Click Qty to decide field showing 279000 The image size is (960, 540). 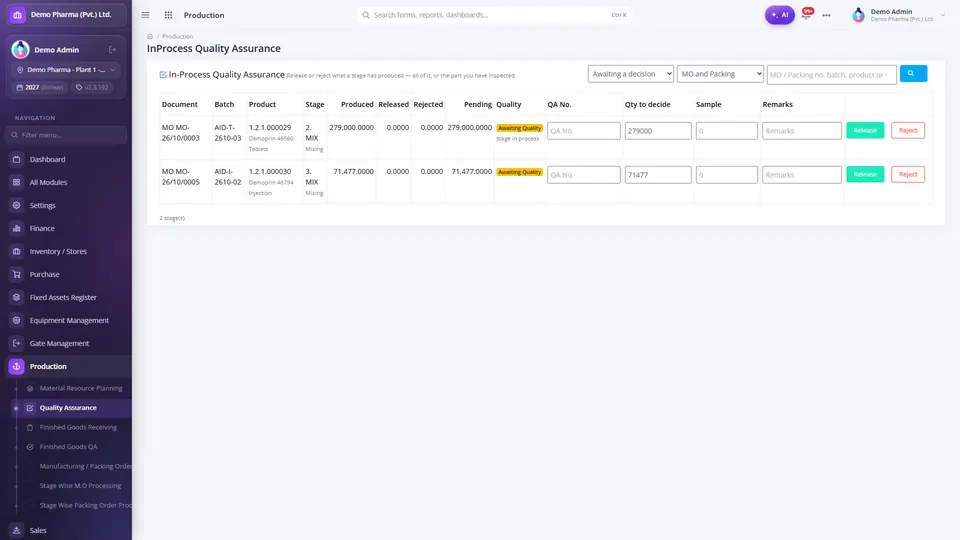tap(658, 131)
